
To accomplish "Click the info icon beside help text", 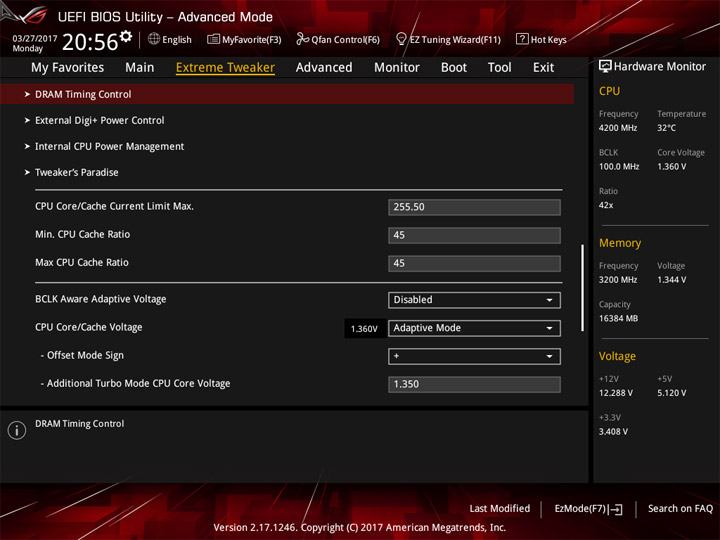I will coord(17,430).
